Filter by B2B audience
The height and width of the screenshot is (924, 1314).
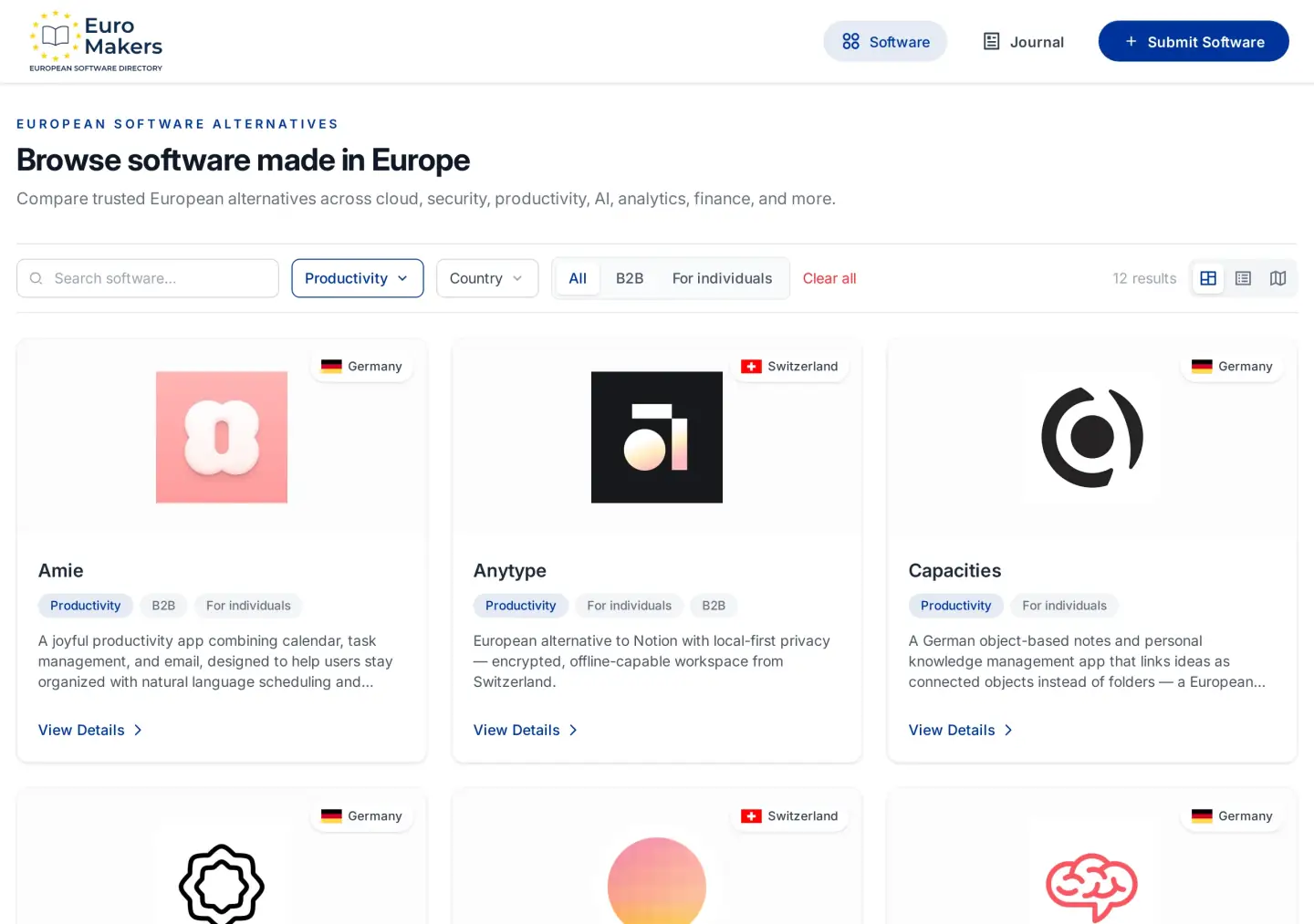point(630,278)
